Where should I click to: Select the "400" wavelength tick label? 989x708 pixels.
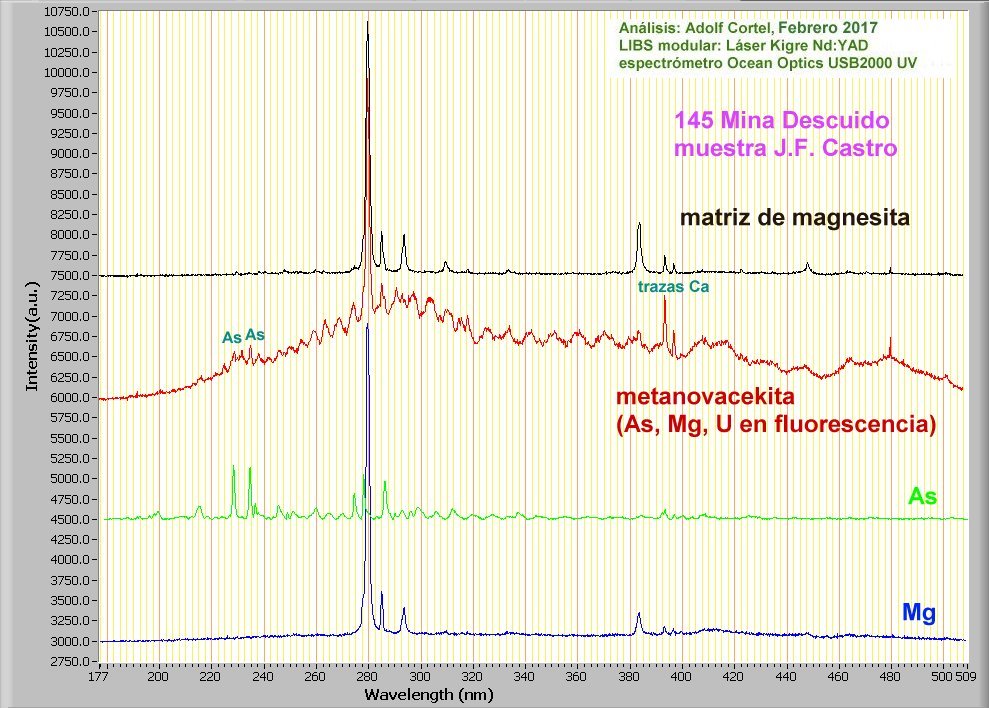681,677
